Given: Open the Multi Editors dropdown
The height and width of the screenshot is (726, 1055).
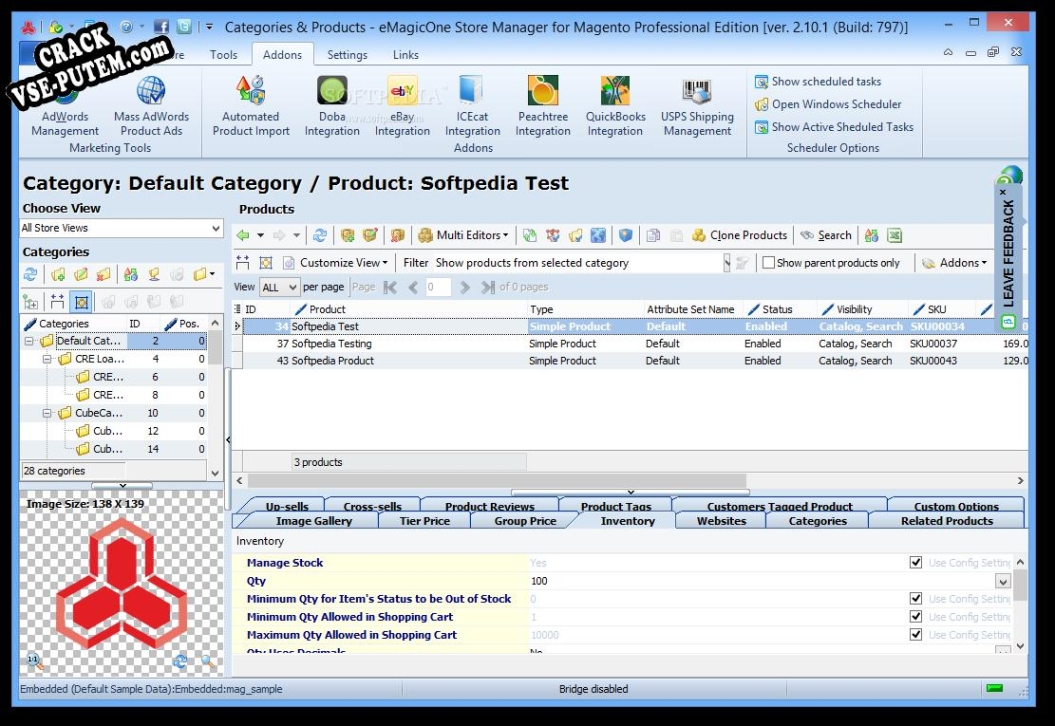Looking at the screenshot, I should point(463,236).
